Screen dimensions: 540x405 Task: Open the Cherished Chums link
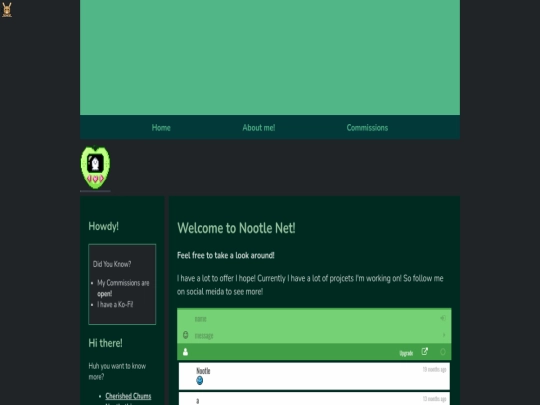click(128, 396)
